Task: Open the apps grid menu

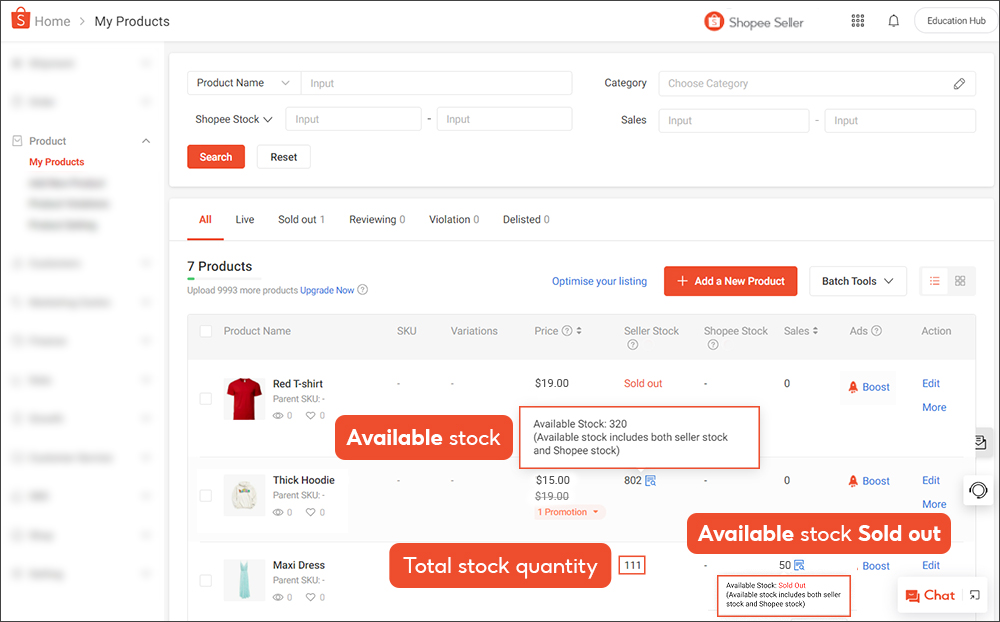Action: 857,19
